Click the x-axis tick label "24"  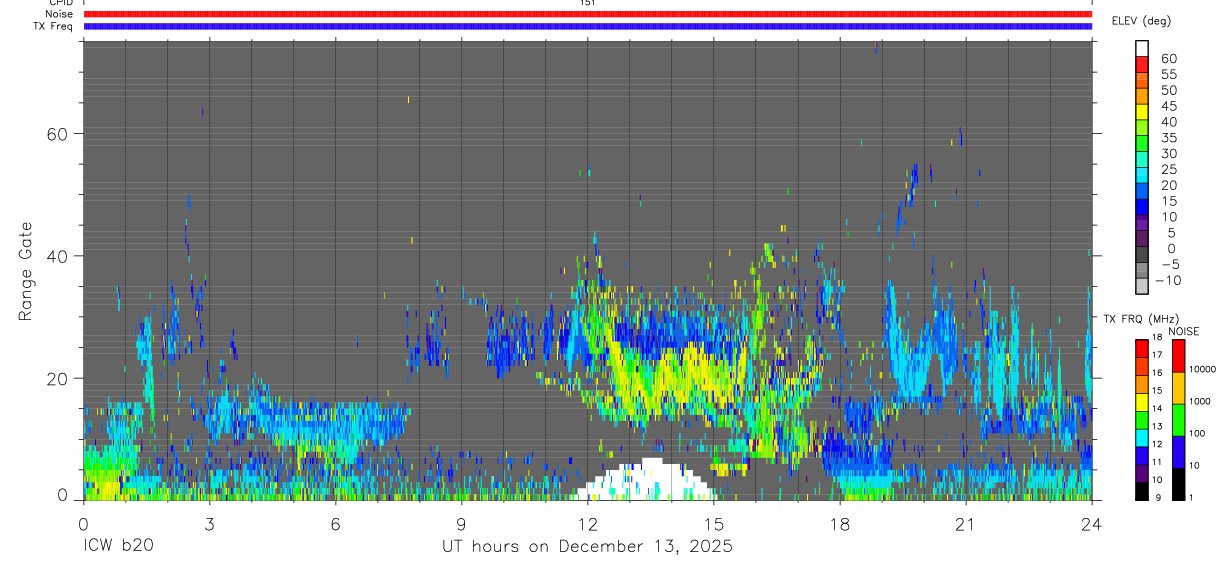pyautogui.click(x=1091, y=523)
